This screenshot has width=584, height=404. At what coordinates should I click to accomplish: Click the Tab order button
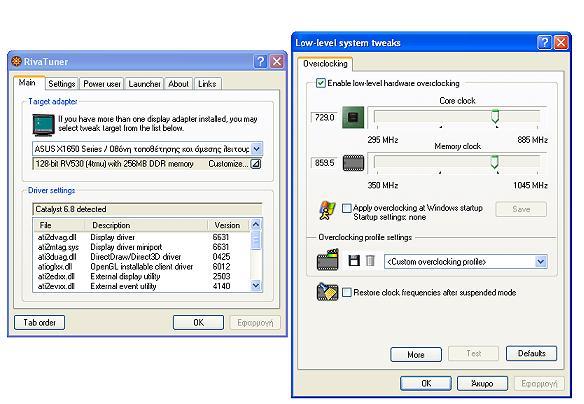(x=39, y=322)
